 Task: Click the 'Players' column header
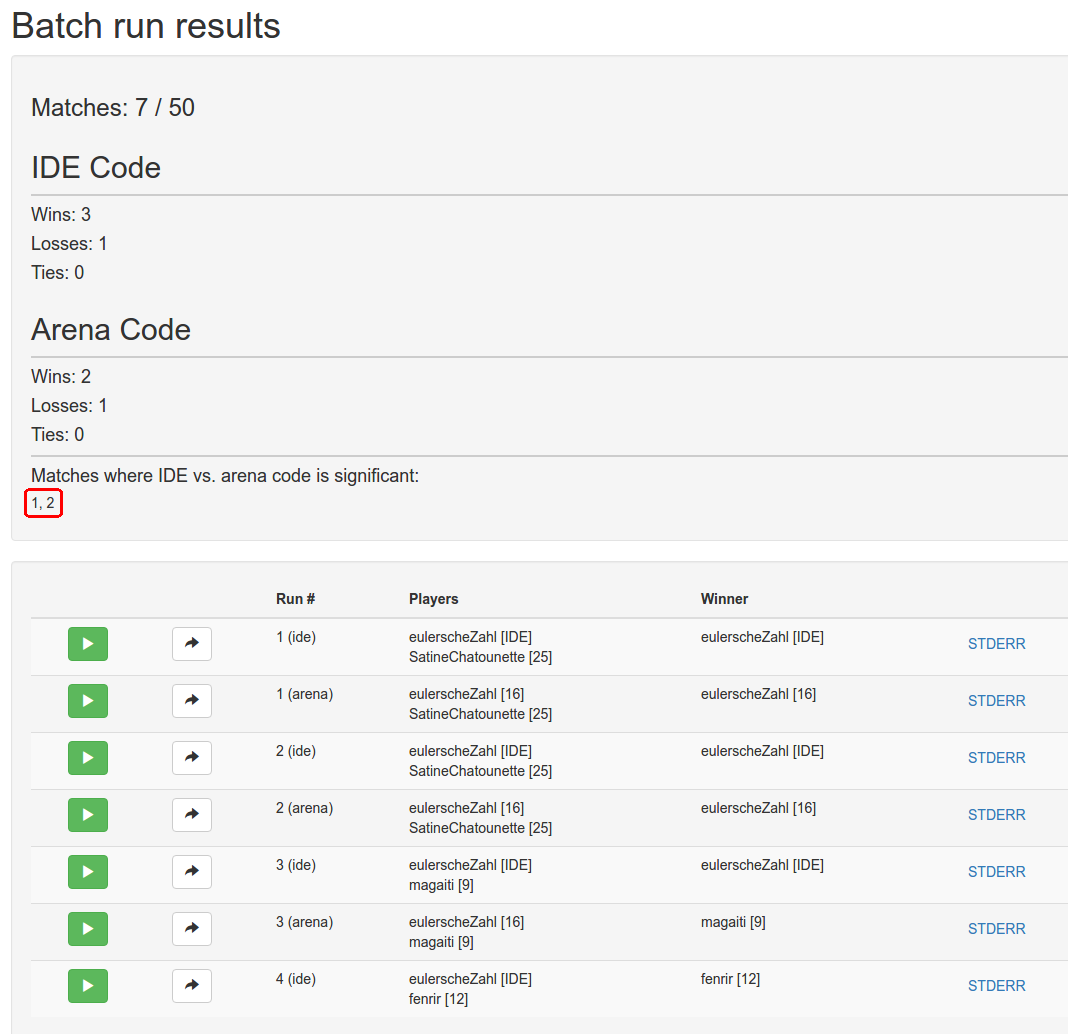(x=433, y=599)
